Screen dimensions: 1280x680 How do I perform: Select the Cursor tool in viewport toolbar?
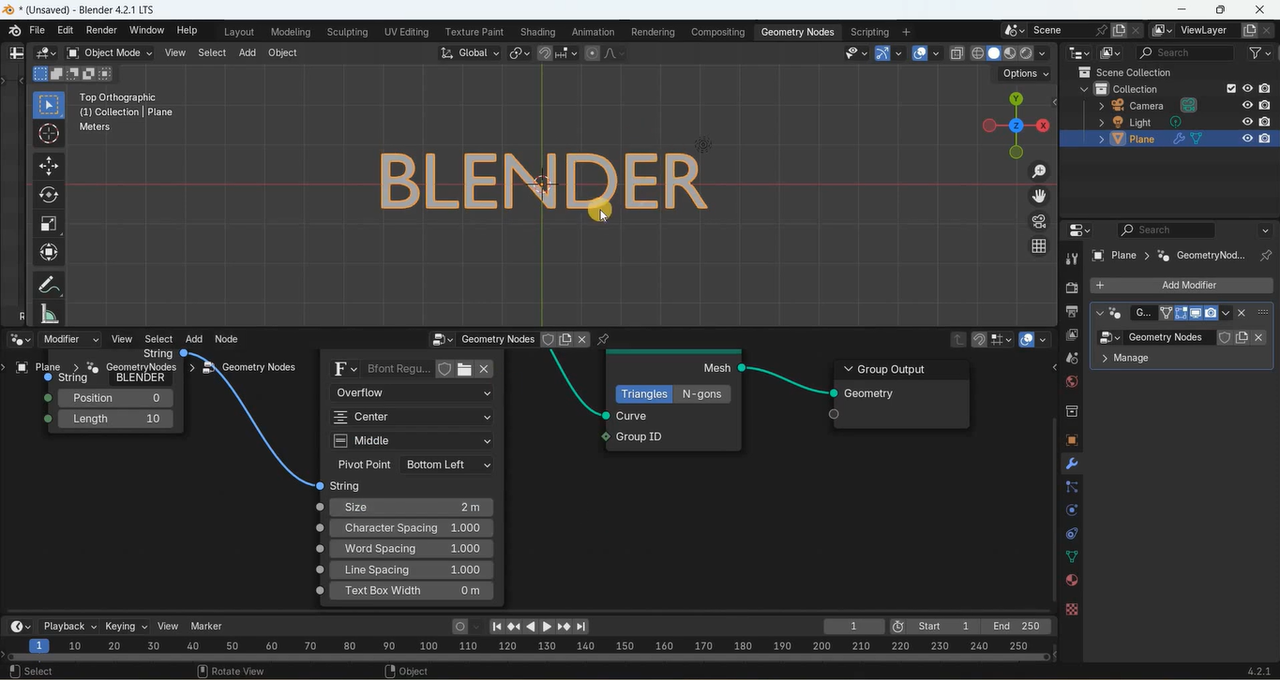[x=48, y=134]
